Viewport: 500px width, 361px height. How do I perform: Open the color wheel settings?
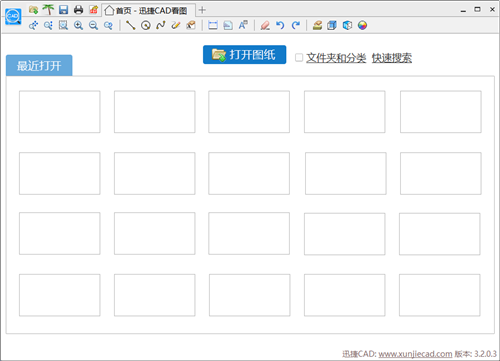[x=362, y=25]
